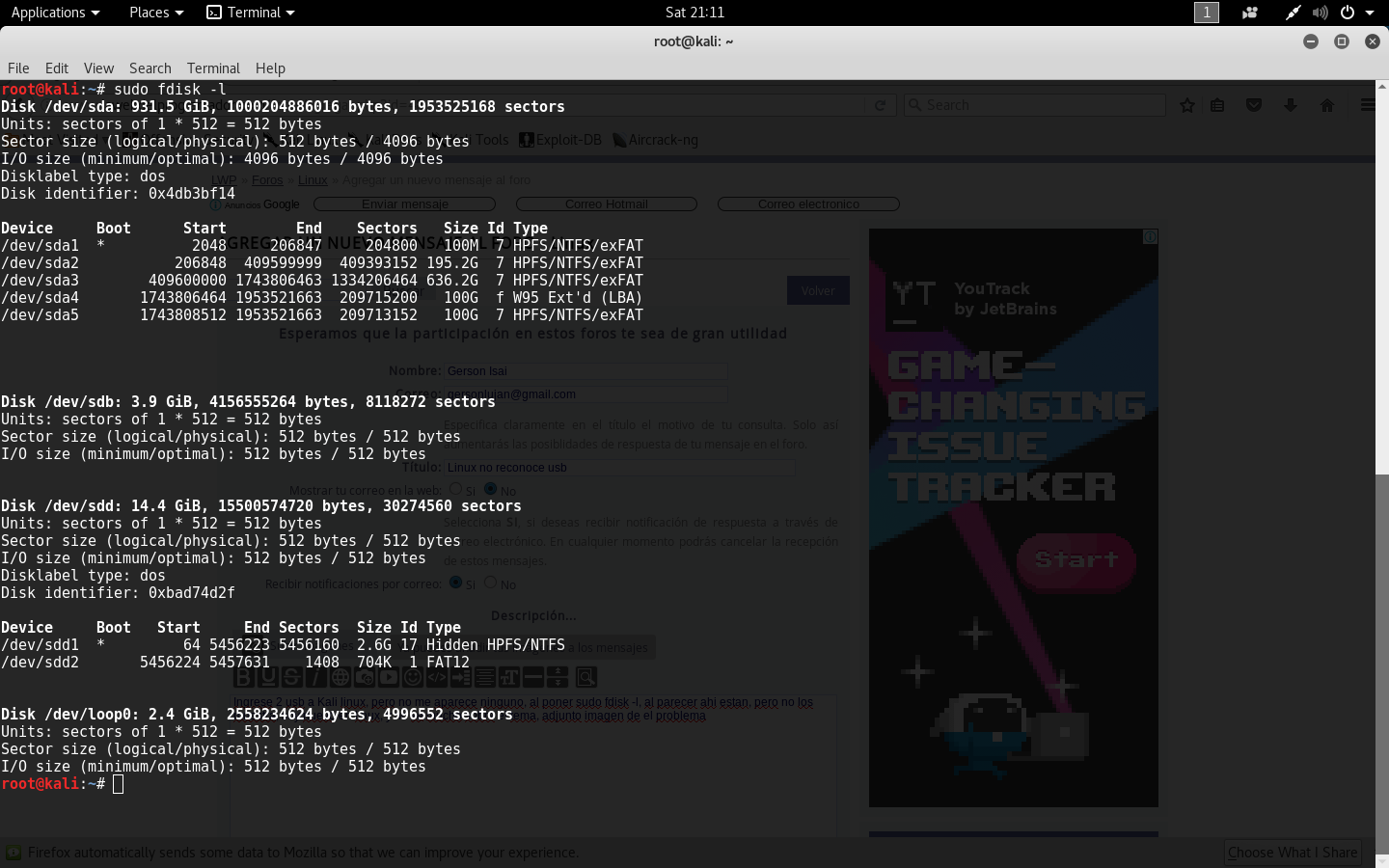Select No for Recibir notificaciones
This screenshot has width=1389, height=868.
(x=490, y=583)
